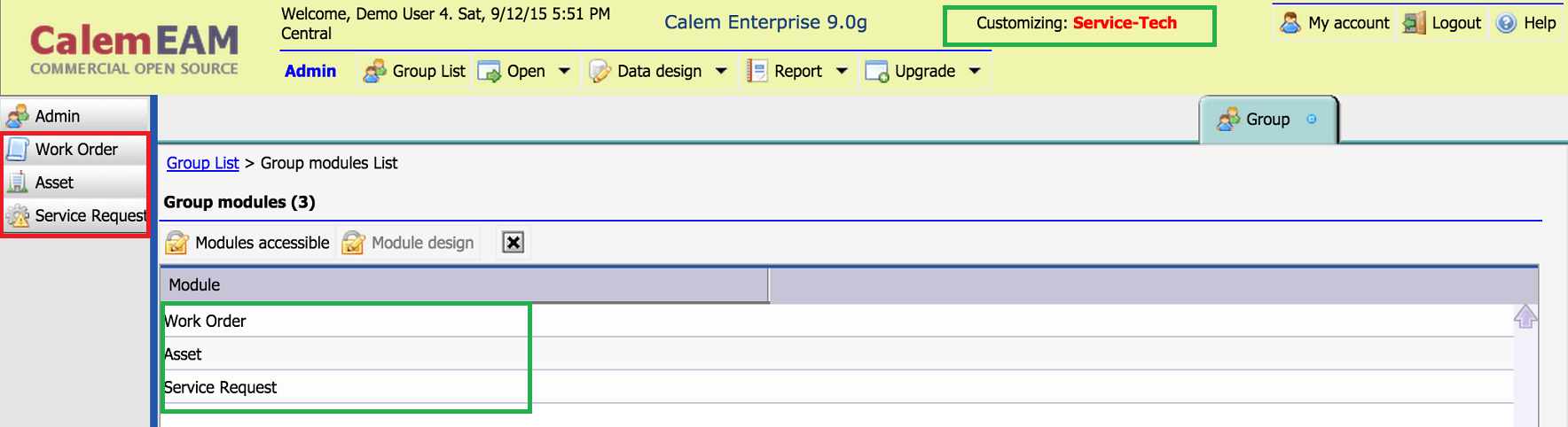The width and height of the screenshot is (1568, 427).
Task: Select the Service Request row in table
Action: (x=836, y=387)
